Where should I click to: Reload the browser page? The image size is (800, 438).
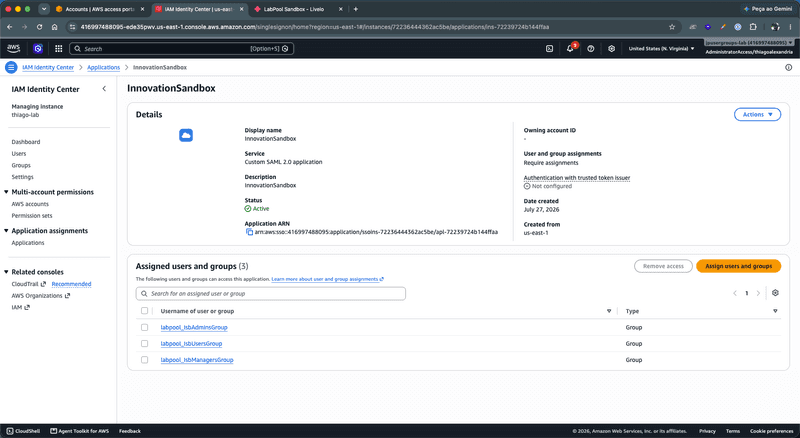click(x=39, y=27)
